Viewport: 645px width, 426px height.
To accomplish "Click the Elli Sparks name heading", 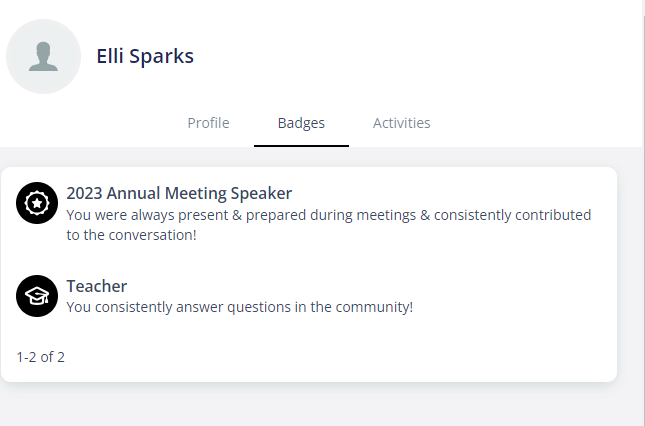I will coord(145,56).
